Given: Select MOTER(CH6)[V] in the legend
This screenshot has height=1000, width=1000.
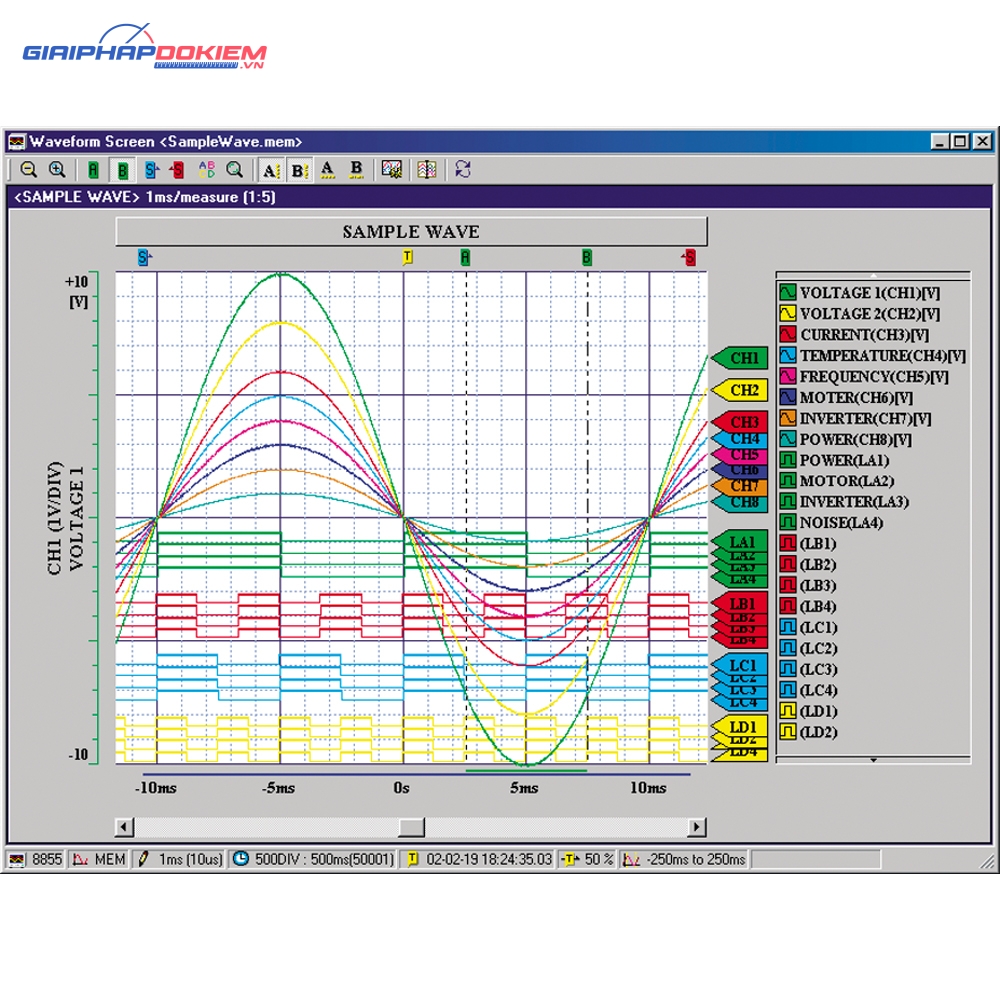Looking at the screenshot, I should (846, 397).
